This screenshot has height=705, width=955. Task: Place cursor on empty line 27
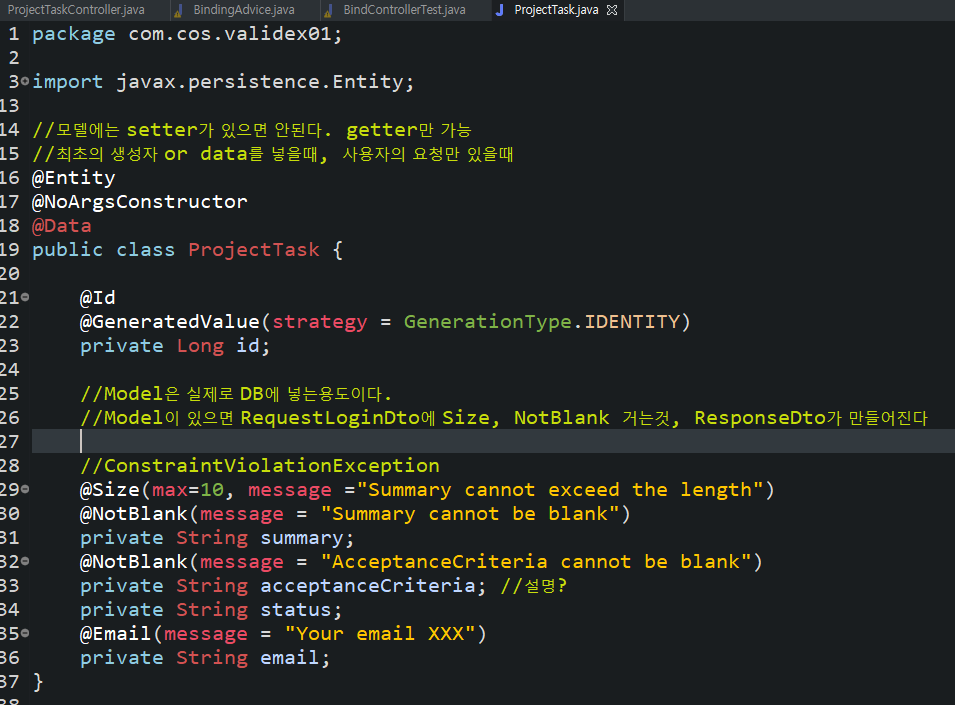tap(493, 441)
